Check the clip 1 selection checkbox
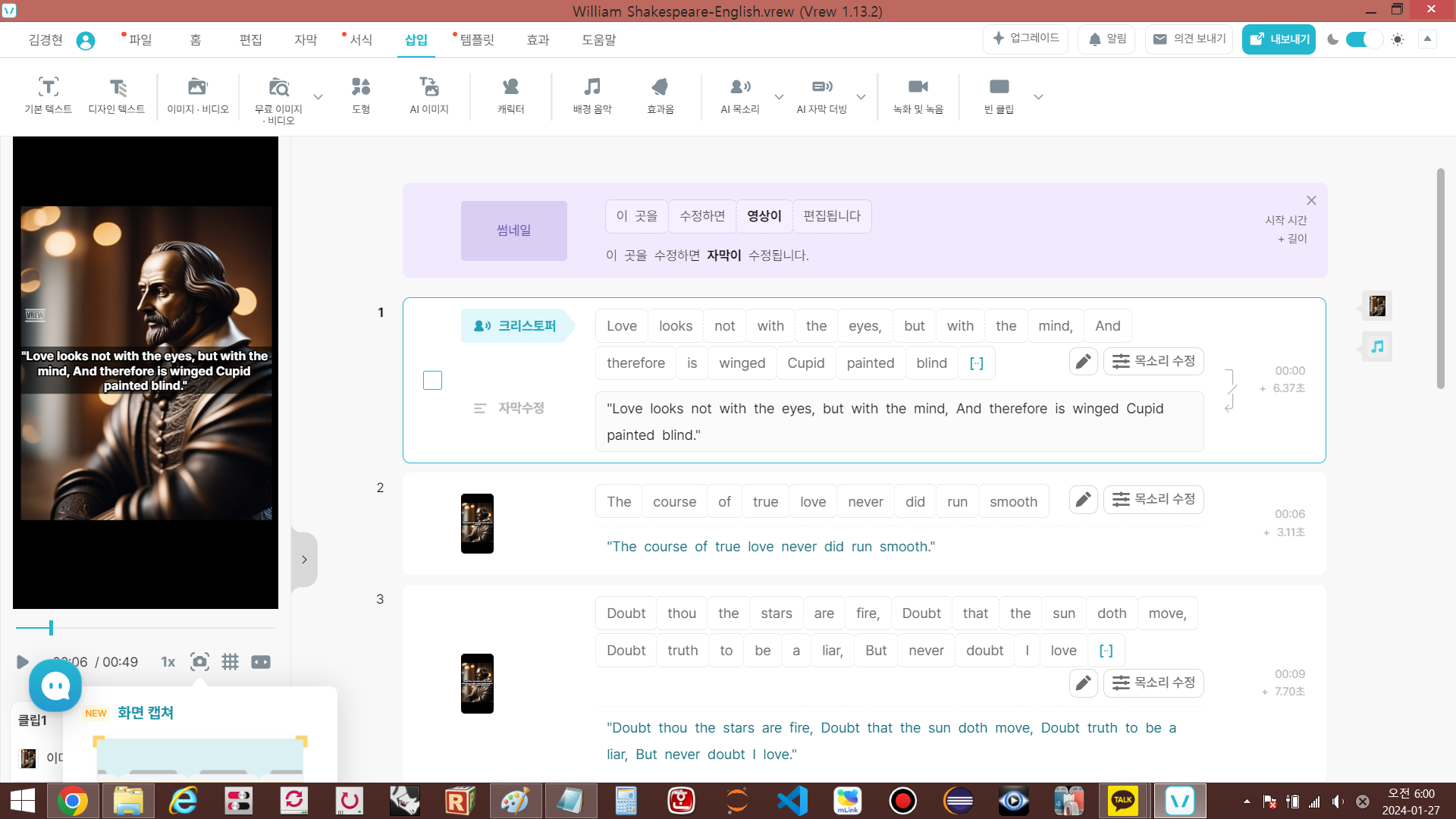Screen dimensions: 1456x819 click(432, 380)
